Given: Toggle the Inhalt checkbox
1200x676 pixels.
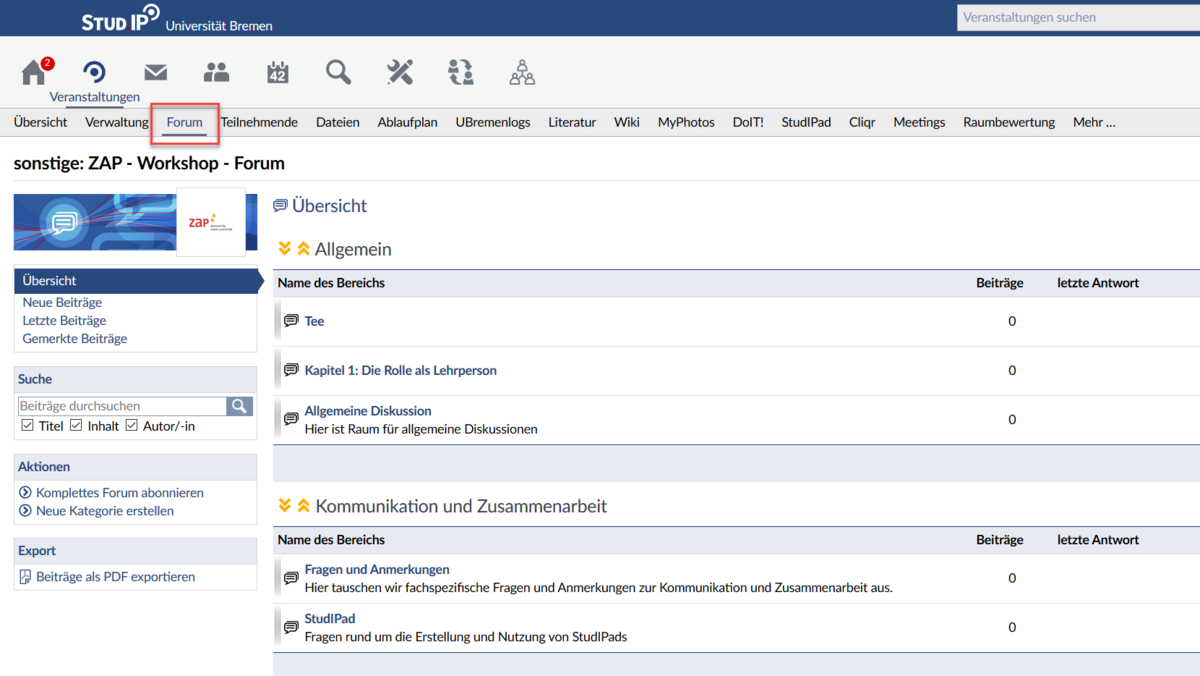Looking at the screenshot, I should point(76,426).
